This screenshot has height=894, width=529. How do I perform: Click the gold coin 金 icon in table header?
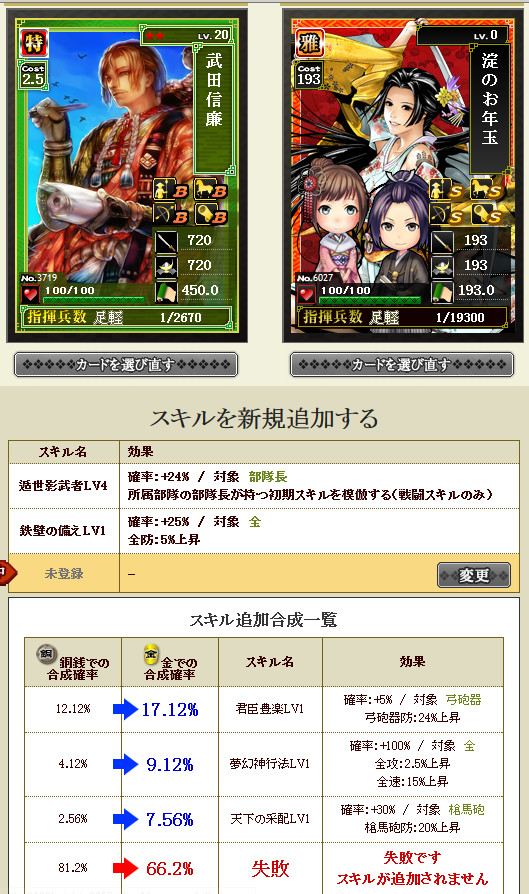pyautogui.click(x=150, y=653)
